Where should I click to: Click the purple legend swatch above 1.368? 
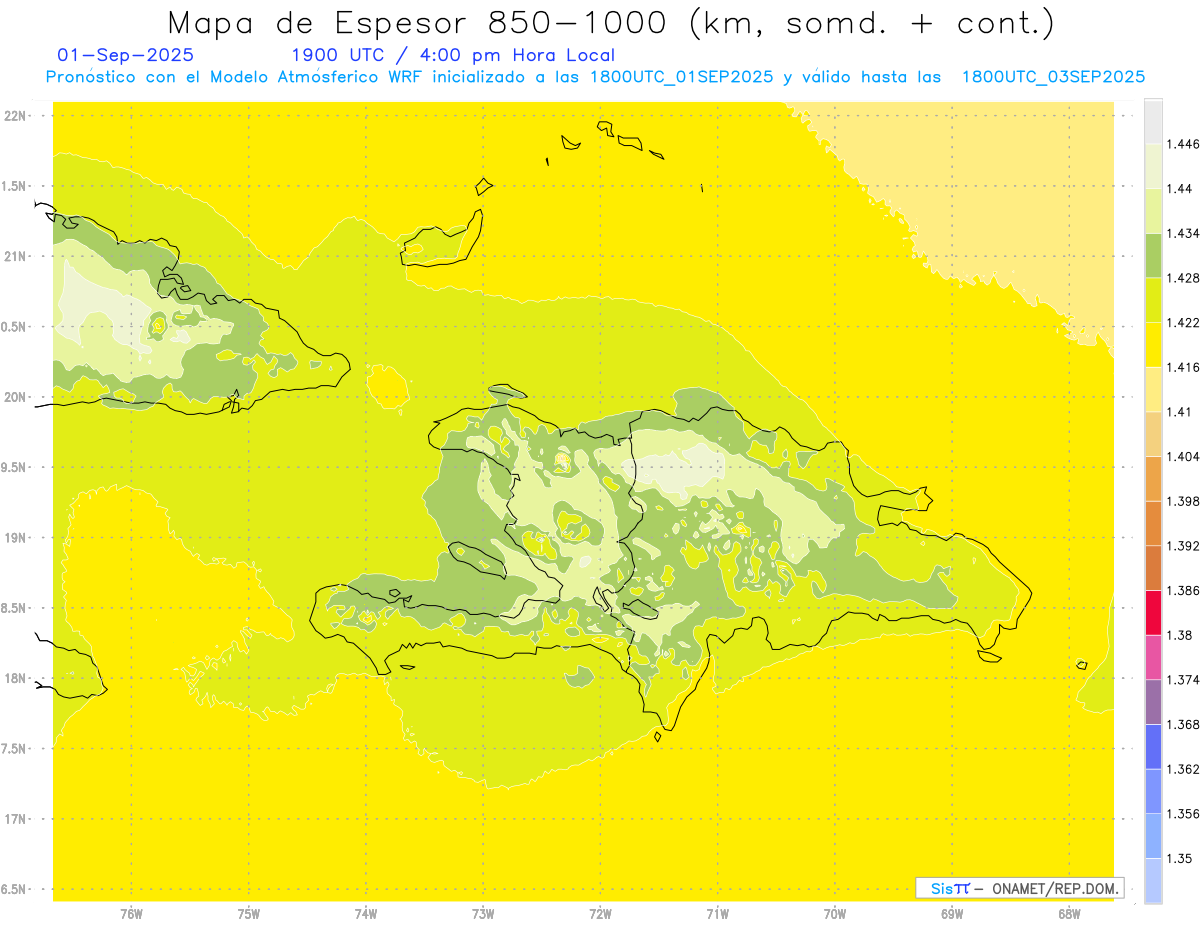click(x=1153, y=701)
